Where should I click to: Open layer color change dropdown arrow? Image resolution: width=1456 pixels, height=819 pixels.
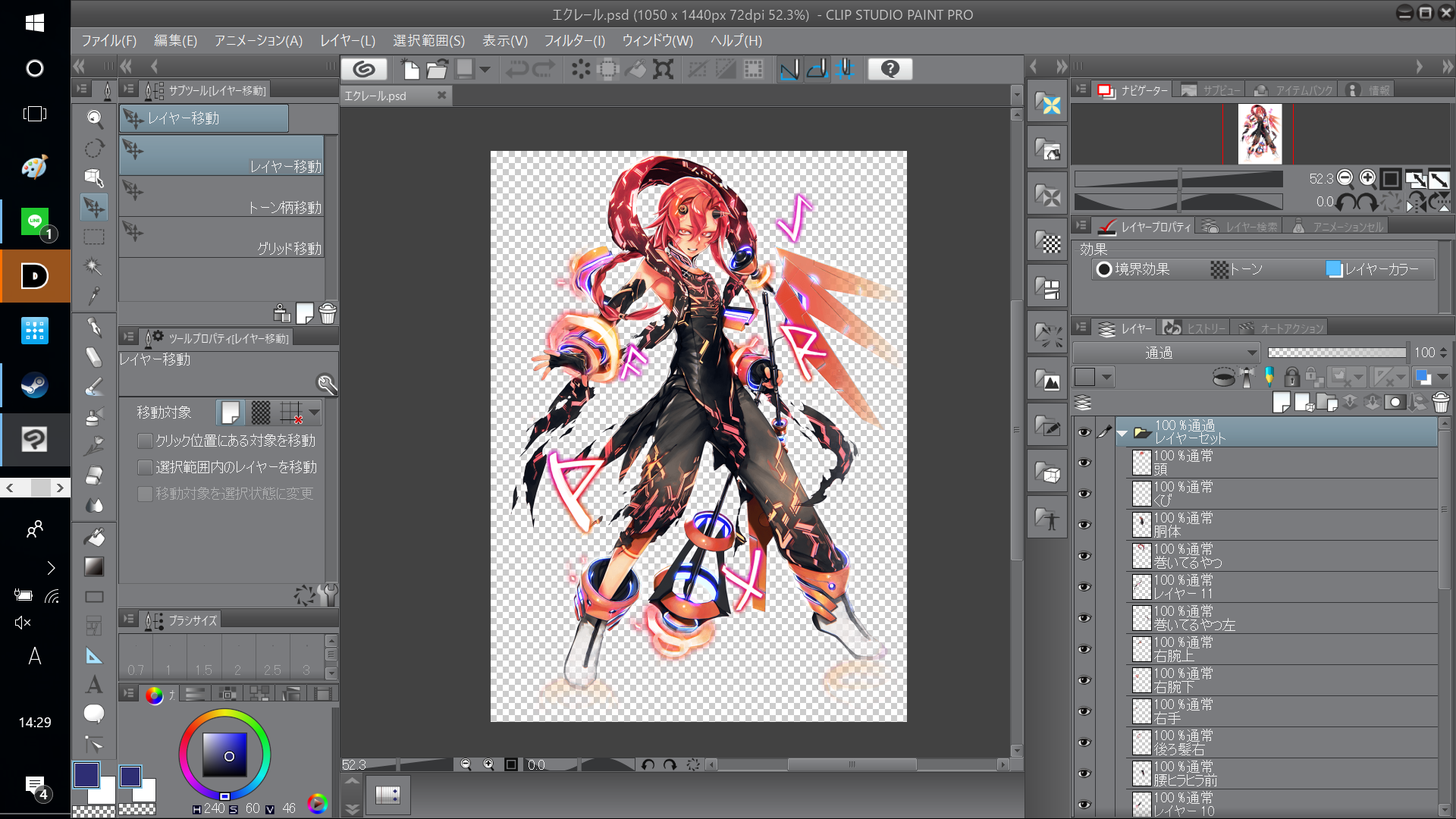[1442, 377]
